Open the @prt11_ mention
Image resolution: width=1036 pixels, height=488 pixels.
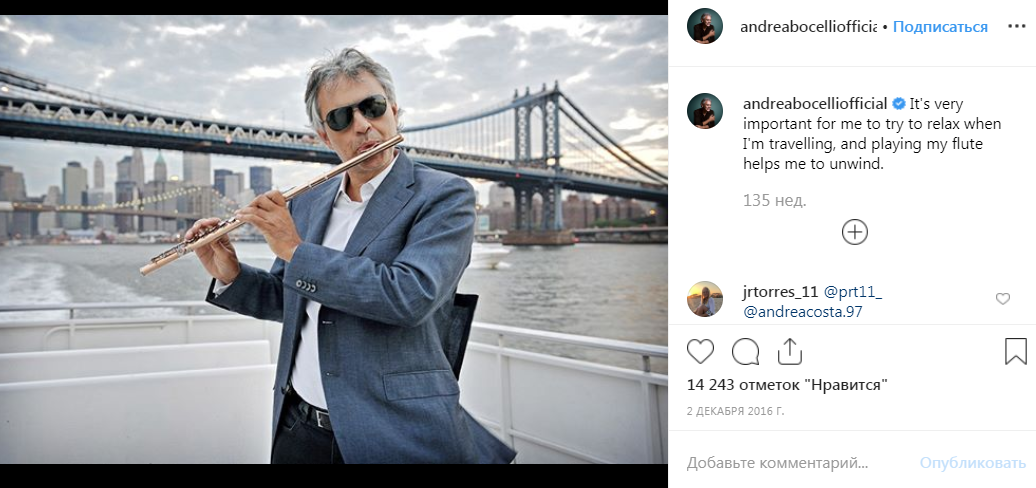(x=852, y=292)
